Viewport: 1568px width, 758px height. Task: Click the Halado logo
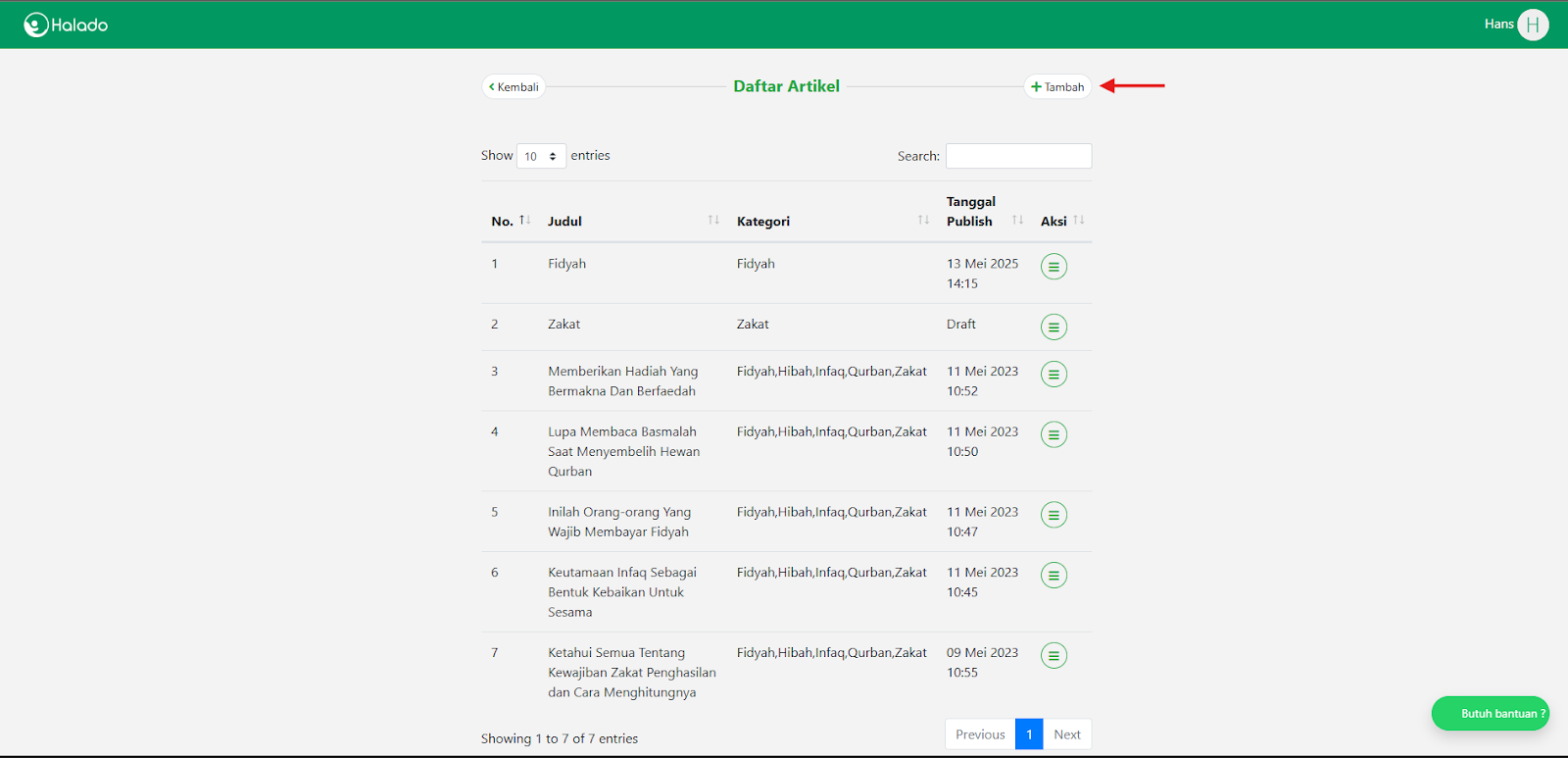tap(66, 25)
